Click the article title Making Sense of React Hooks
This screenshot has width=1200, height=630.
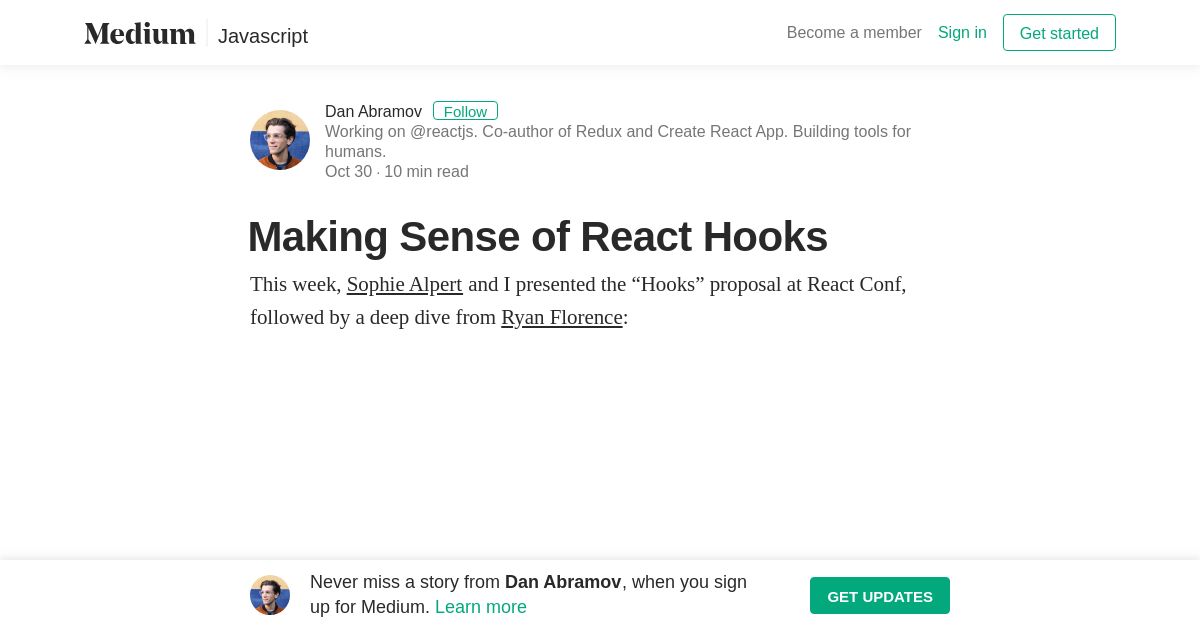point(538,237)
